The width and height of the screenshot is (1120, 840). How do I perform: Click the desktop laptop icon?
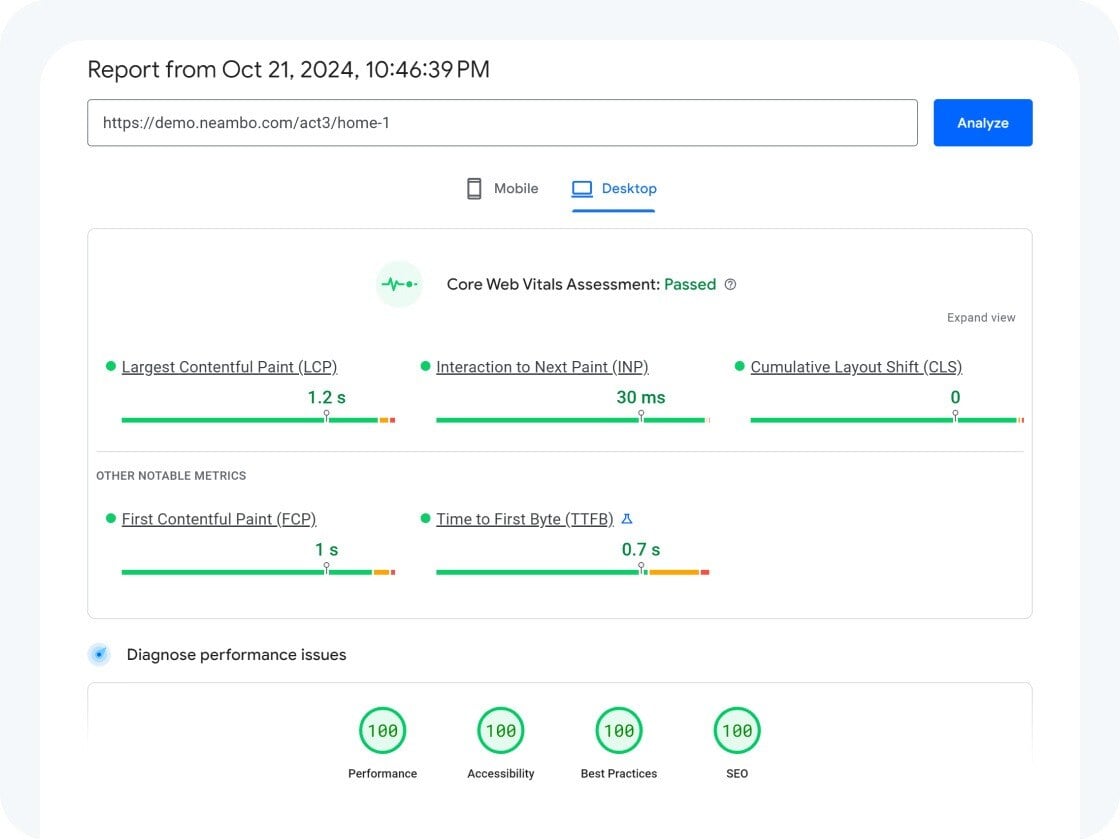(582, 189)
